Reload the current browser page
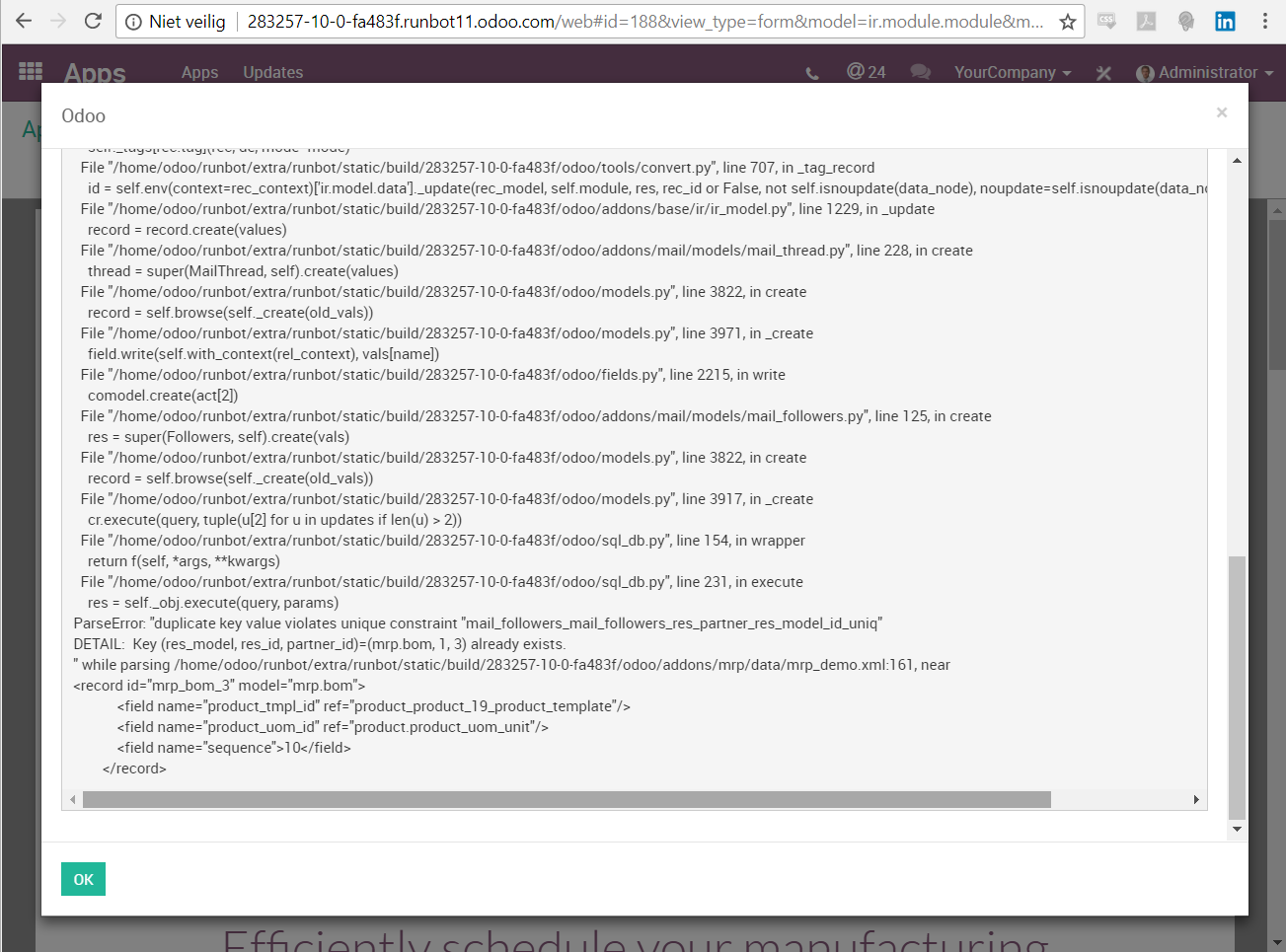This screenshot has width=1286, height=952. pyautogui.click(x=93, y=21)
